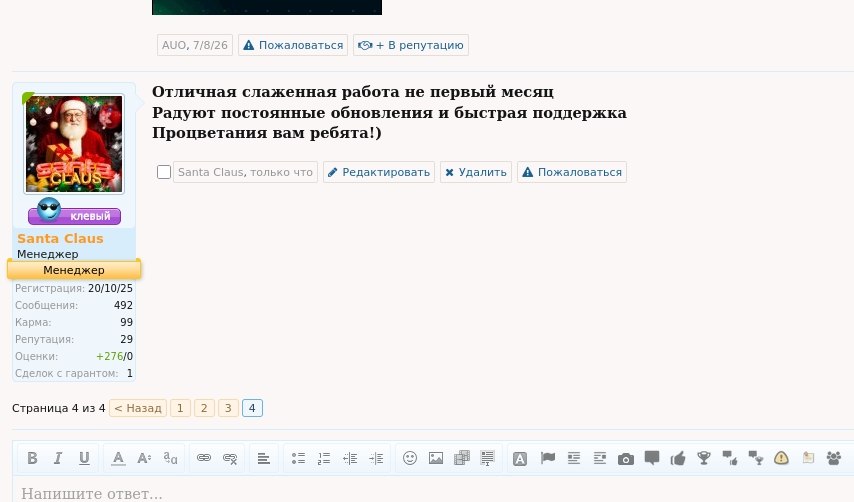
Task: Click the + В репутацию button
Action: pos(411,45)
